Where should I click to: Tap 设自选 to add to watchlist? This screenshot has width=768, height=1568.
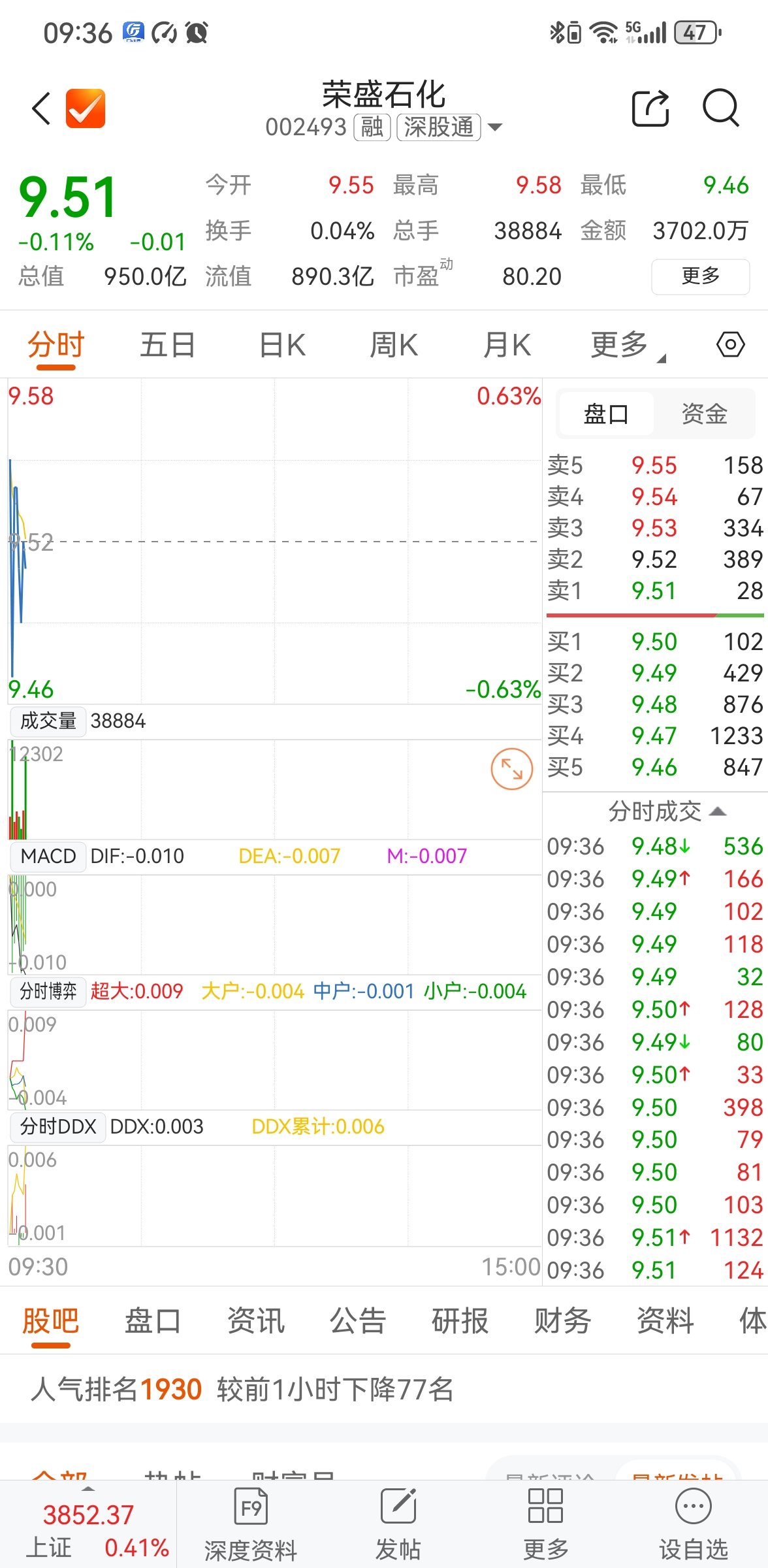click(x=694, y=1525)
